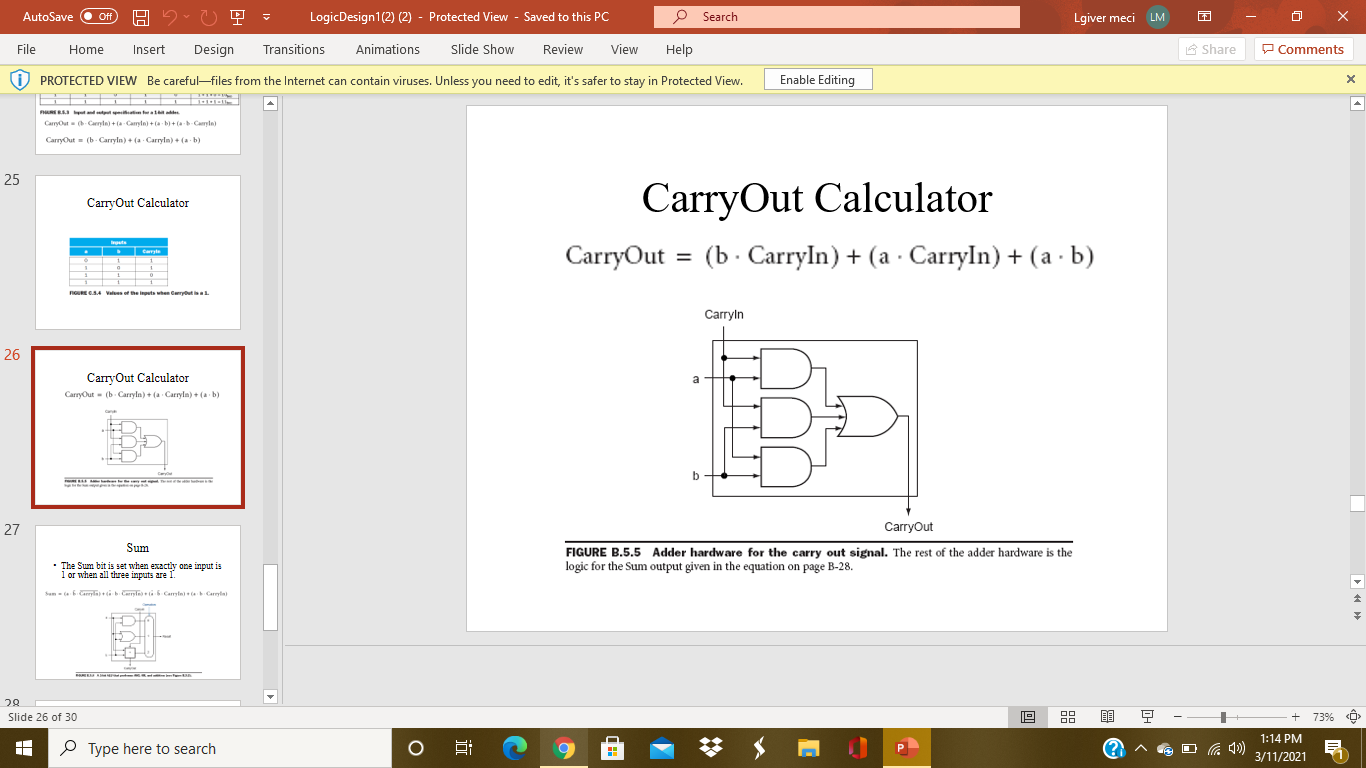Screen dimensions: 1366x768
Task: Go to previous slide double-arrow button
Action: click(1357, 598)
